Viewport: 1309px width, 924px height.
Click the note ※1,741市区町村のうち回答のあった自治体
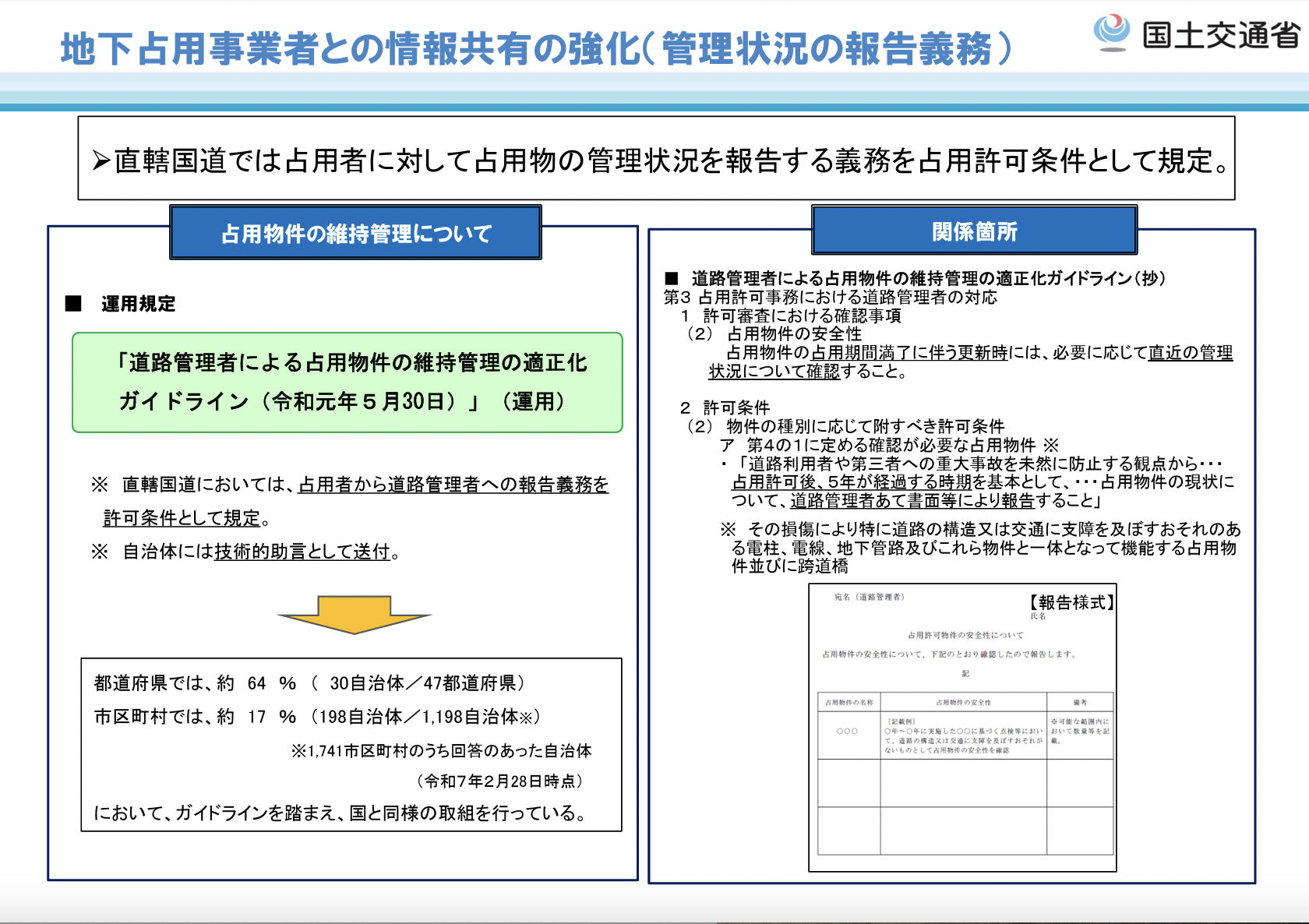click(441, 751)
